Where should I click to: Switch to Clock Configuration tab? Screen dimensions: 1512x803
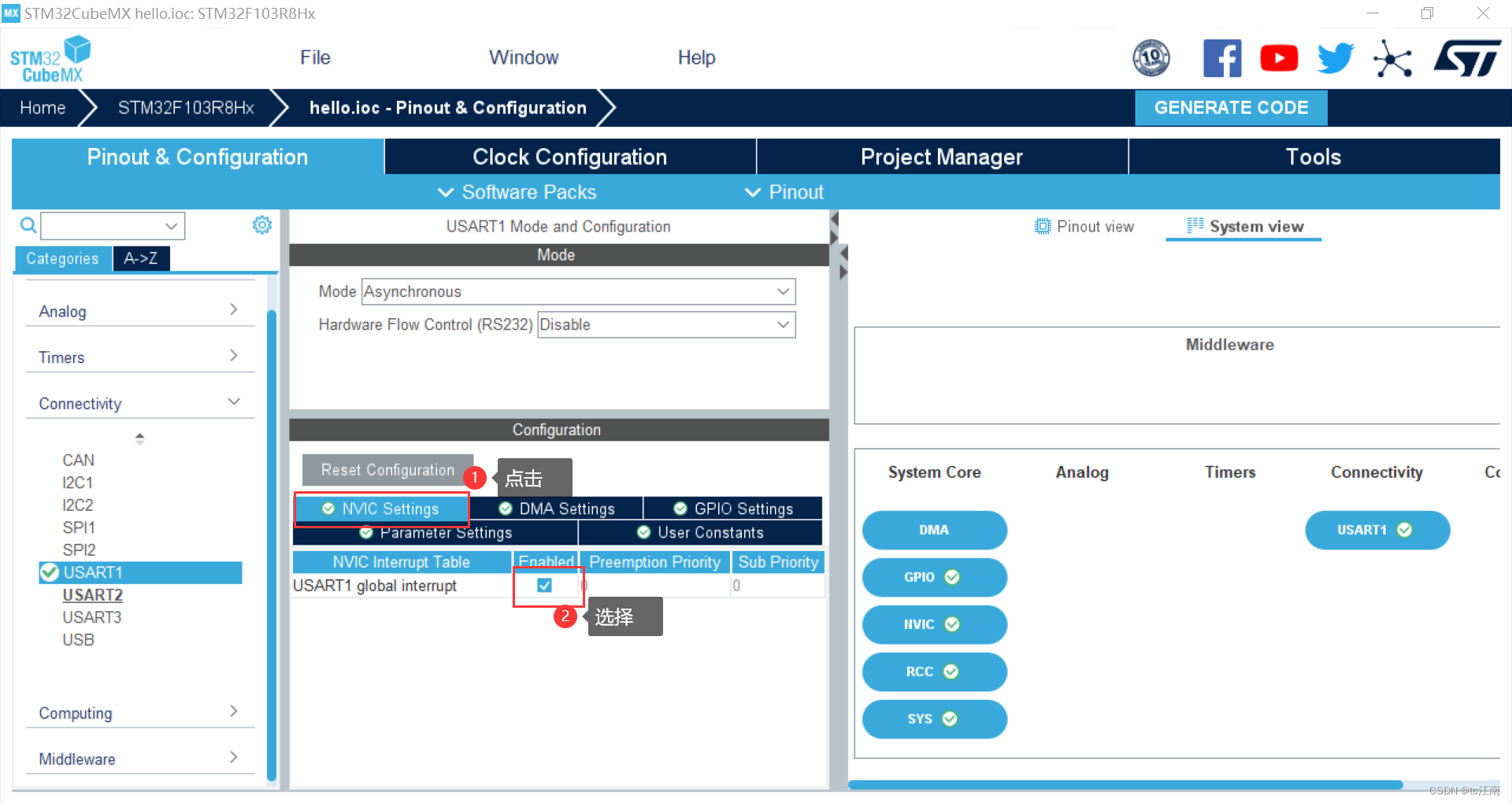570,157
